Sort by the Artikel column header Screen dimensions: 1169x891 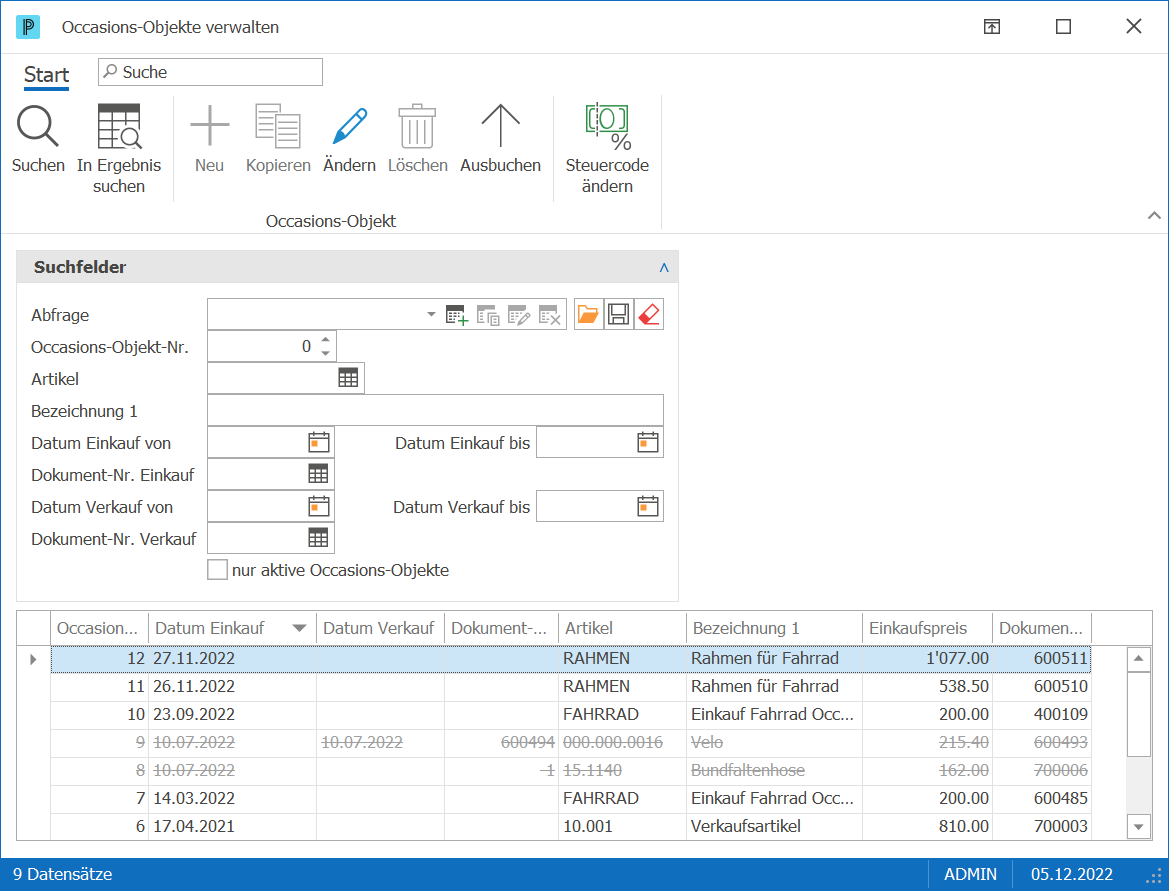622,629
